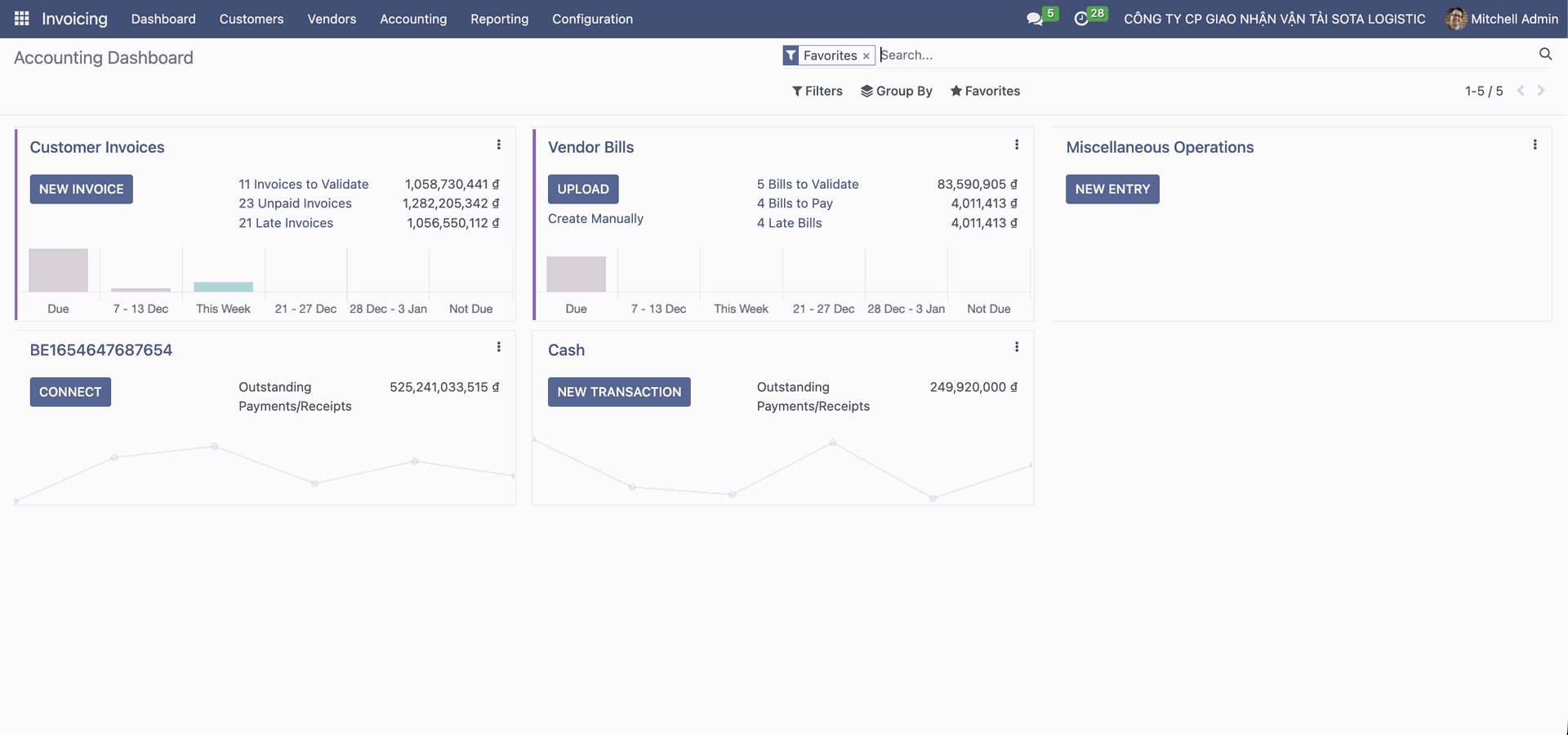
Task: Remove the Favorites filter tag
Action: [866, 56]
